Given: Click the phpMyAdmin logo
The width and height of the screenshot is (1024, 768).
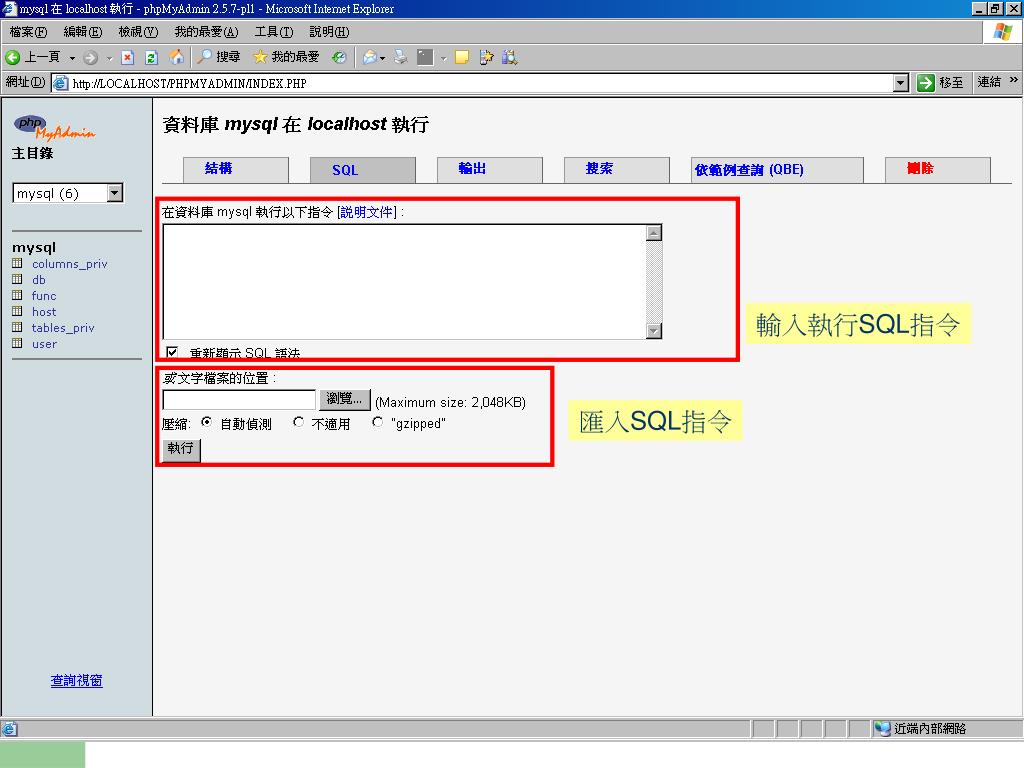Looking at the screenshot, I should (54, 127).
